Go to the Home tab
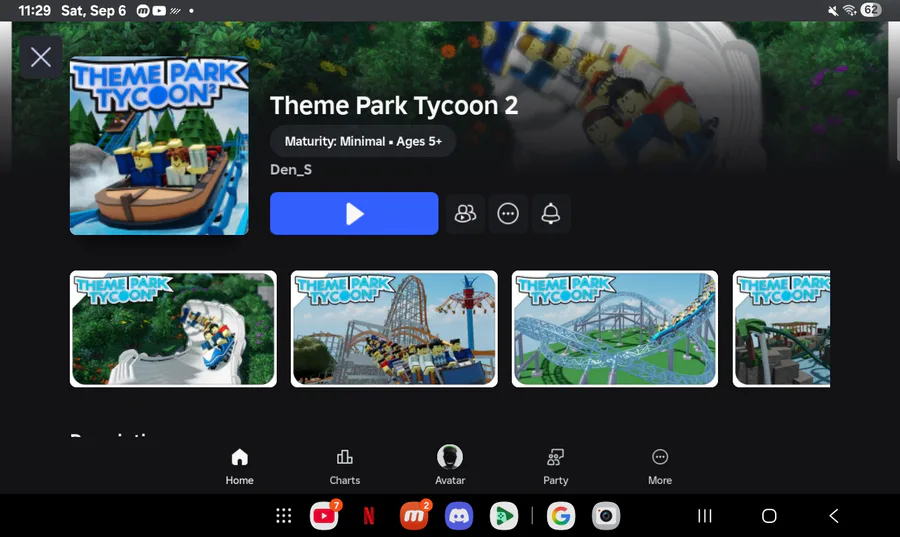This screenshot has height=537, width=900. (x=239, y=466)
